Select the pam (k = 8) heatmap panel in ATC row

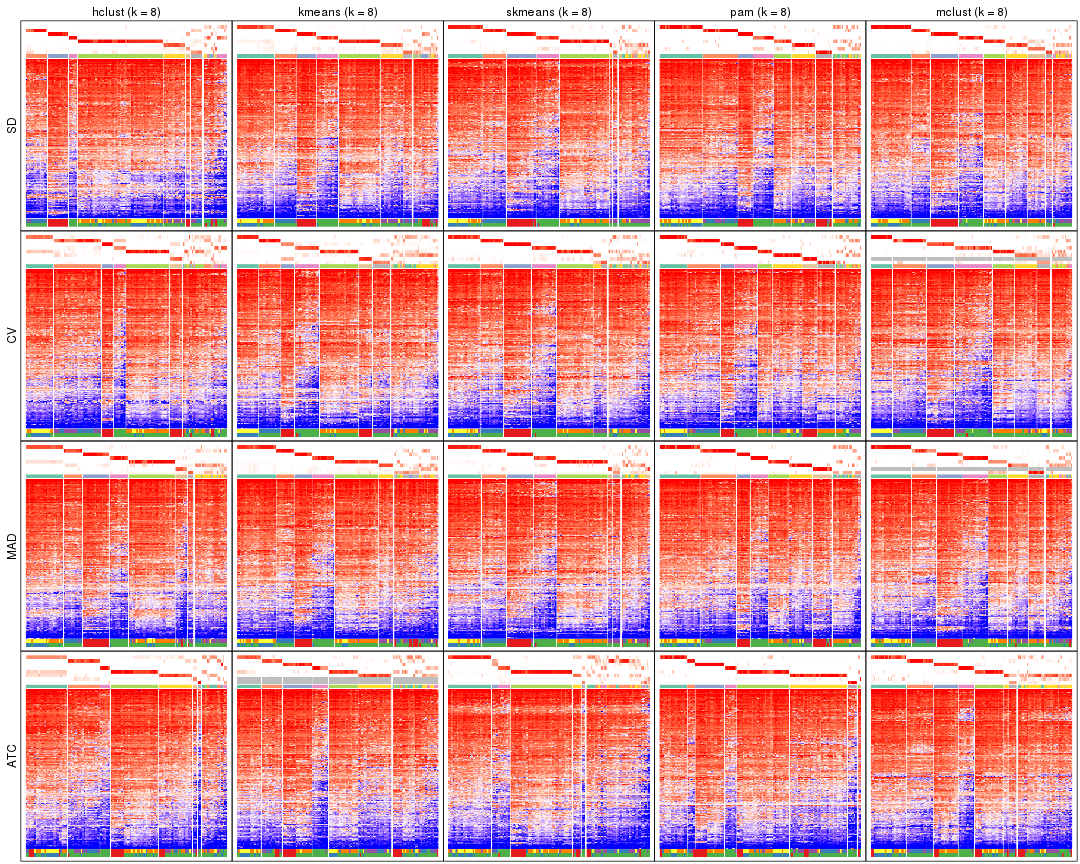point(760,760)
